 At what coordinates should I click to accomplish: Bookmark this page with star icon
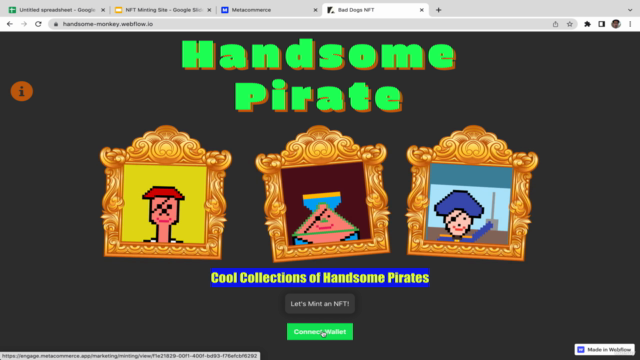[x=570, y=24]
